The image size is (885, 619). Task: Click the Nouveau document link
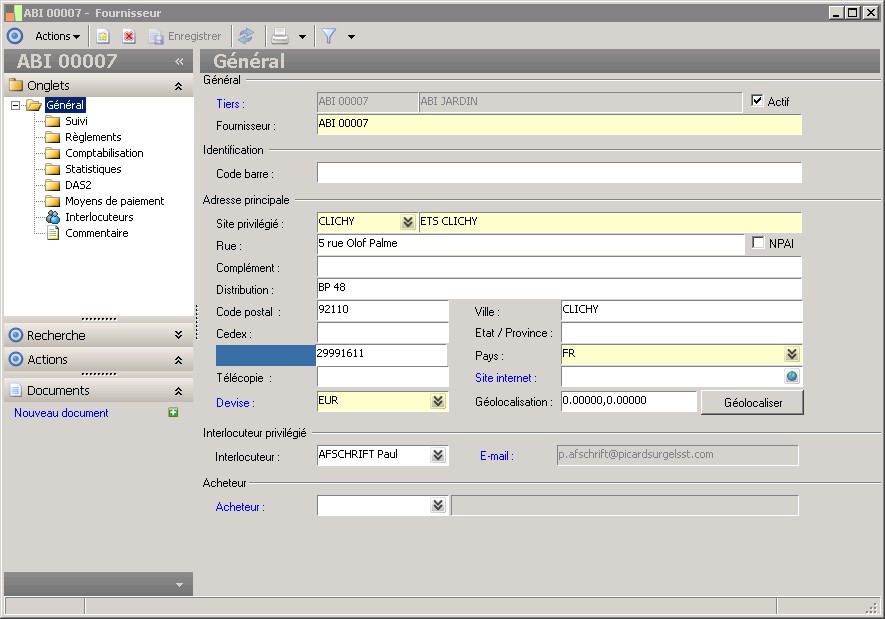61,413
